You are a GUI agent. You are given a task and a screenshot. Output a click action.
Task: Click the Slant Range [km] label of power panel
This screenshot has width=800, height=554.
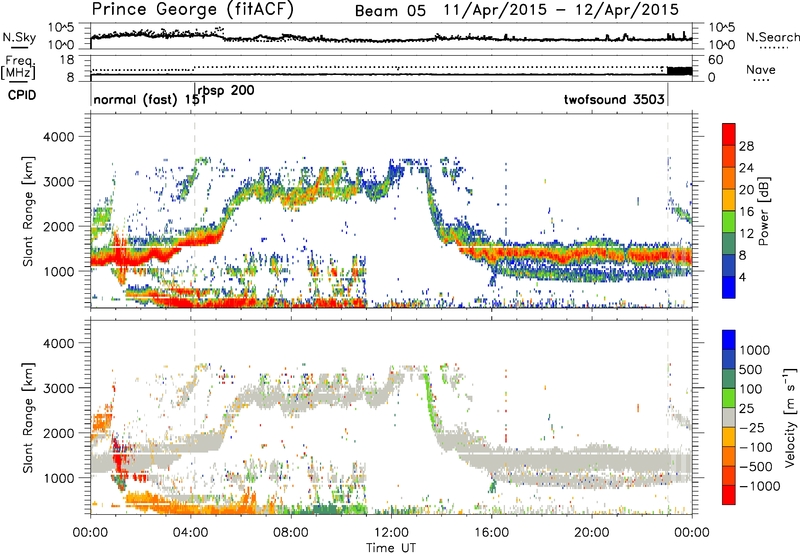click(x=28, y=211)
